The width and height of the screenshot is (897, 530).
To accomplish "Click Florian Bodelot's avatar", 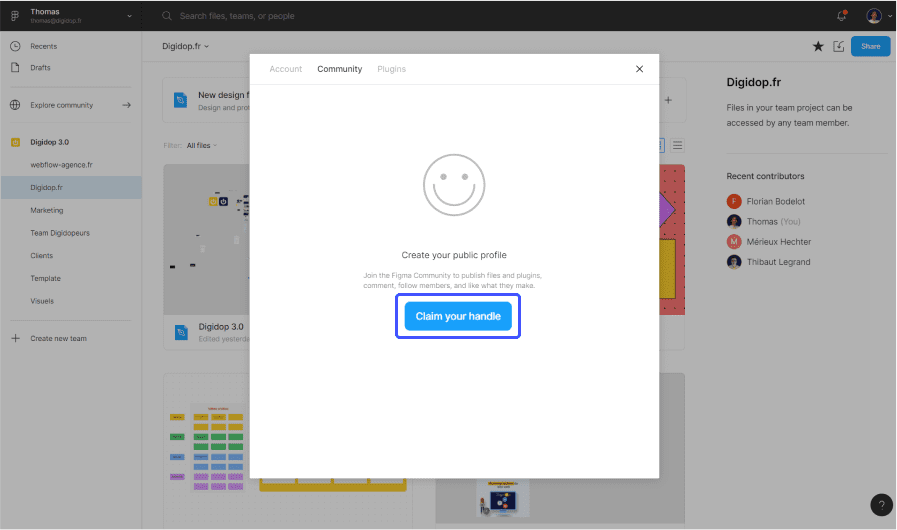I will 734,201.
